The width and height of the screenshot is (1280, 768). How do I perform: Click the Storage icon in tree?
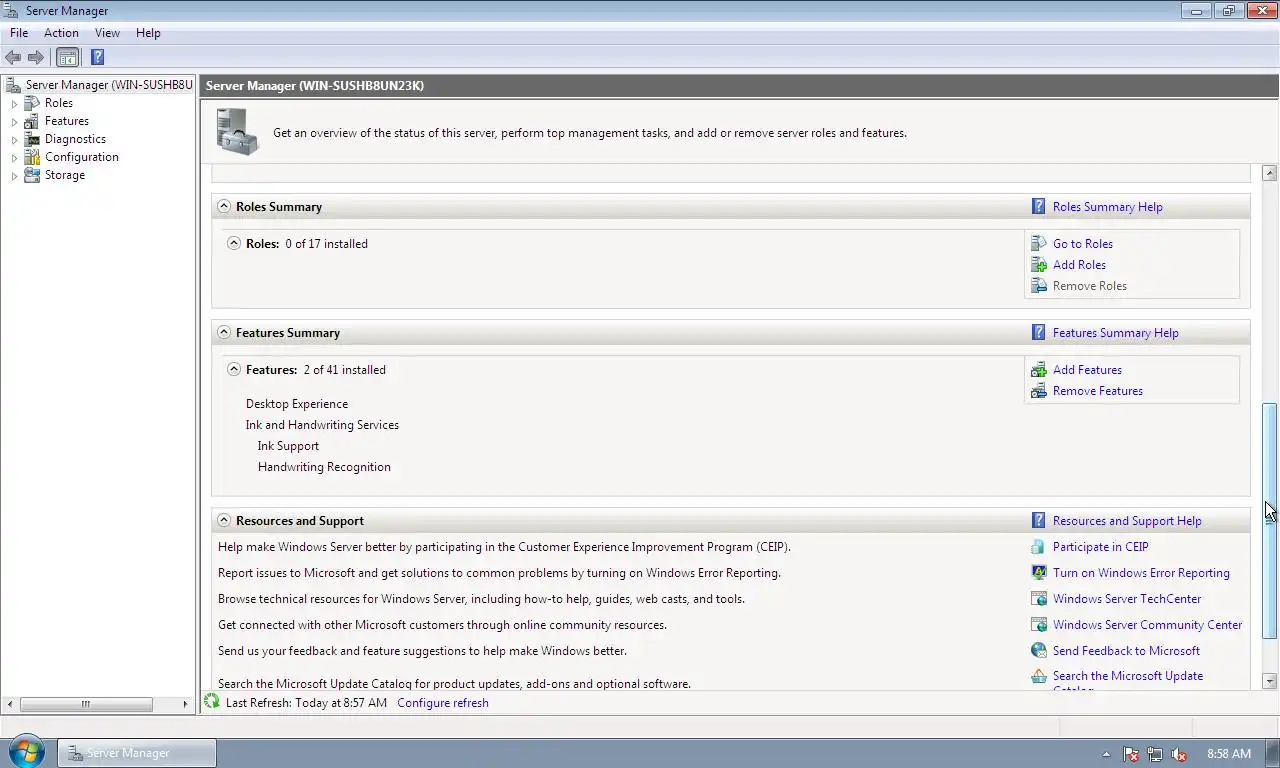pyautogui.click(x=32, y=175)
